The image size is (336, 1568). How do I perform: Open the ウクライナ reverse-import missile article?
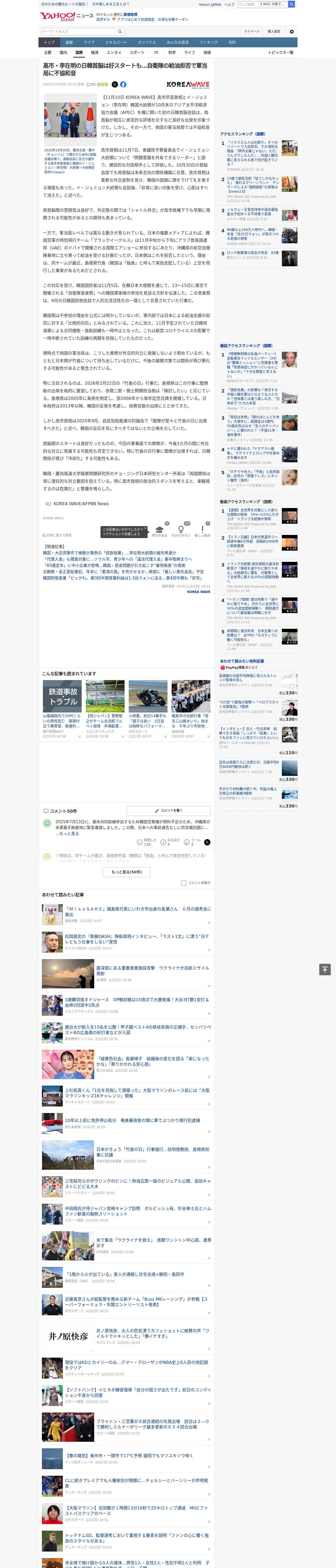(x=153, y=971)
